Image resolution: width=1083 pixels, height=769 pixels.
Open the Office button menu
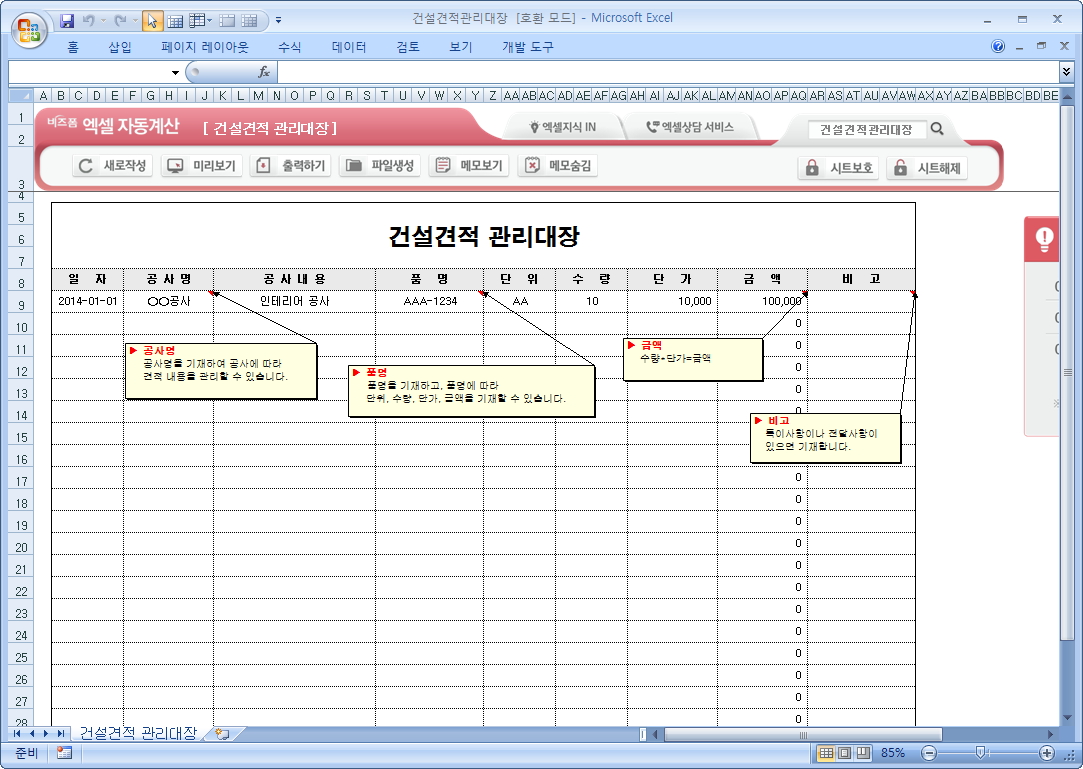click(x=29, y=30)
